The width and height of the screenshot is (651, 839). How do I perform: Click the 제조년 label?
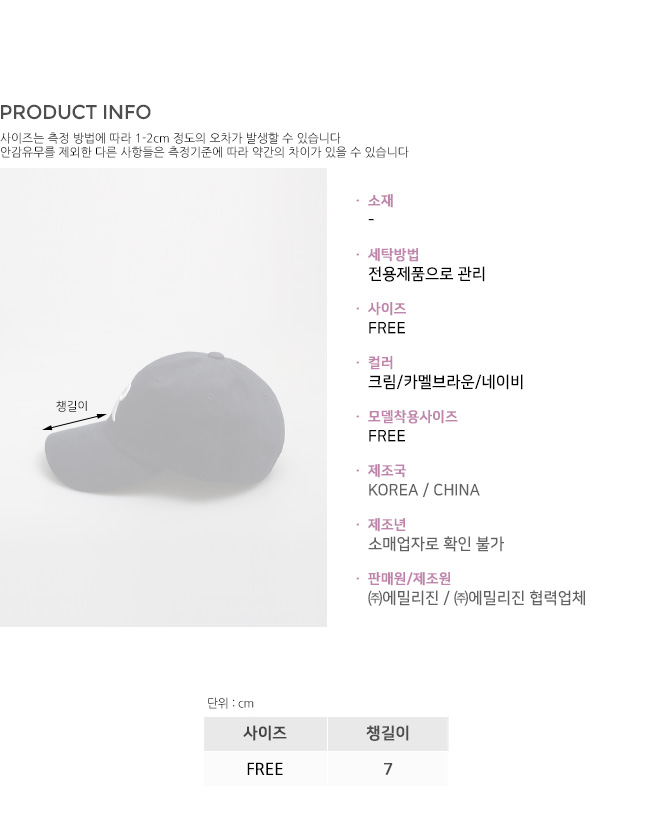387,524
